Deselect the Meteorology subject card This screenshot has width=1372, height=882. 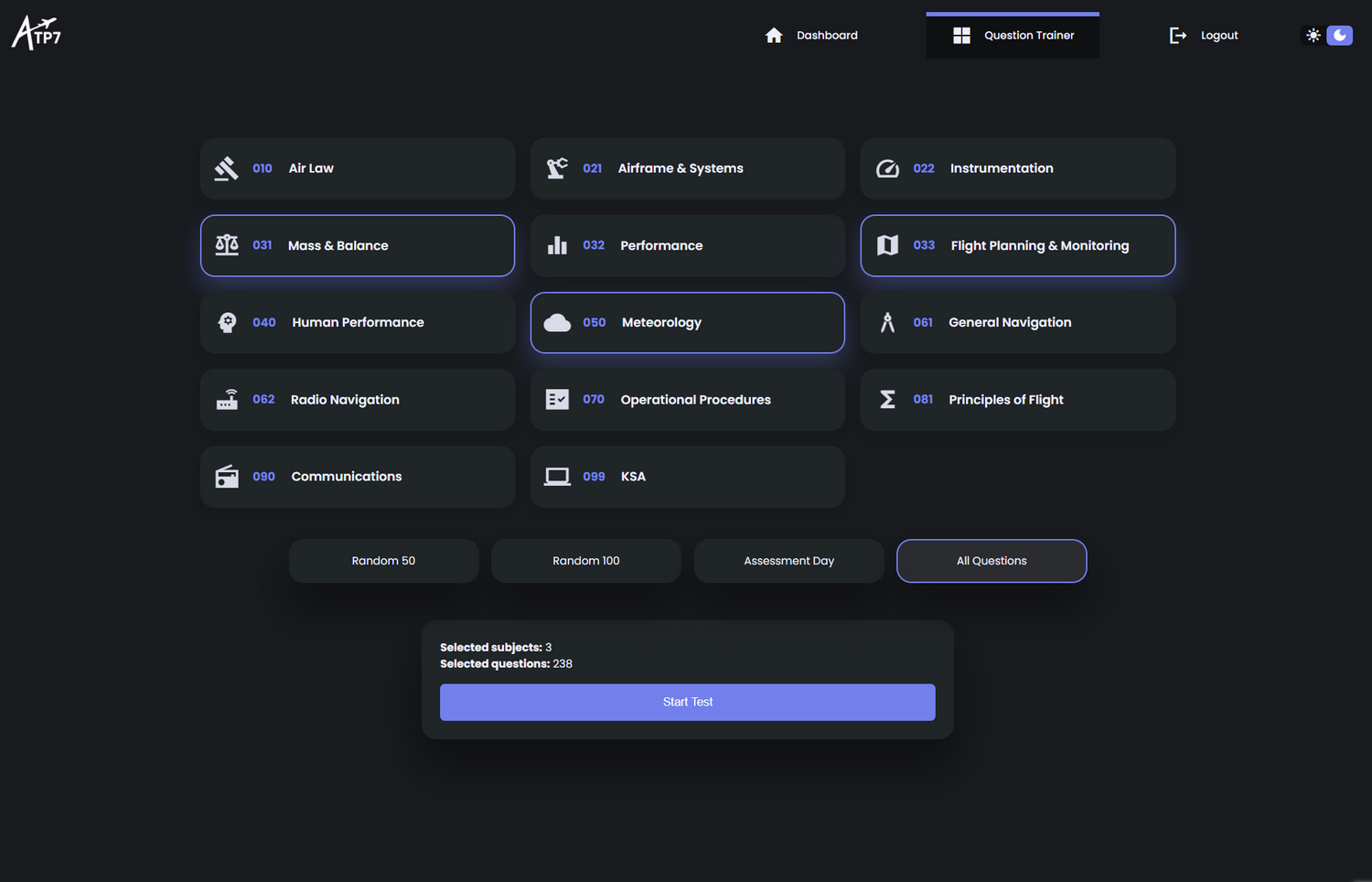(687, 322)
